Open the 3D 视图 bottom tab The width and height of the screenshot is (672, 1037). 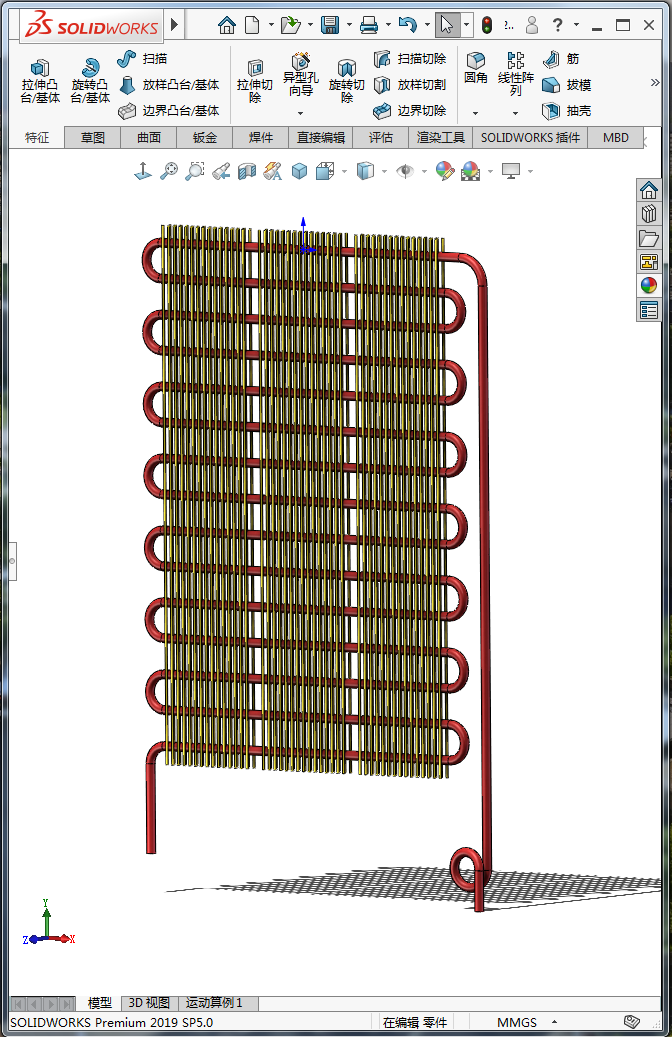coord(149,1003)
